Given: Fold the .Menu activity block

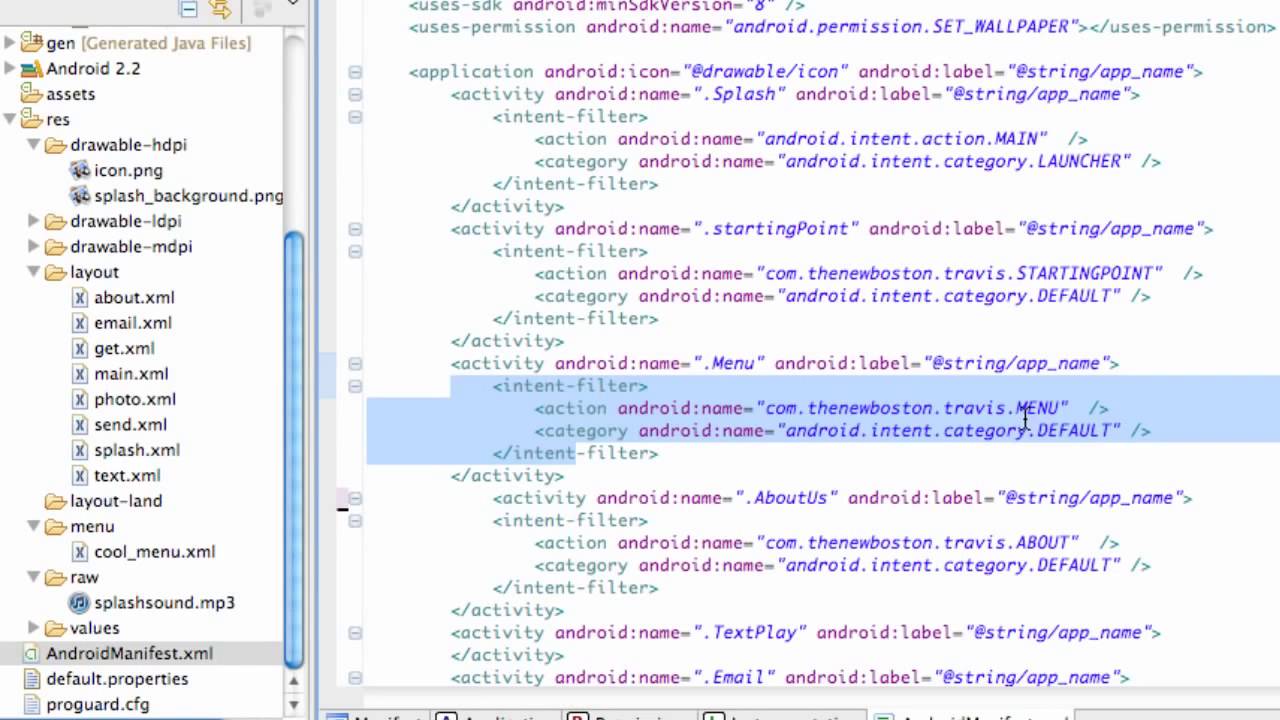Looking at the screenshot, I should coord(355,364).
